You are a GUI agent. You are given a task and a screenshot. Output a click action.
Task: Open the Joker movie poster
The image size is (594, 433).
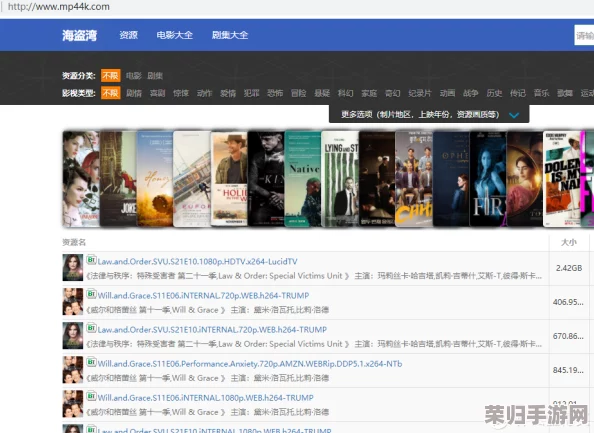(118, 179)
